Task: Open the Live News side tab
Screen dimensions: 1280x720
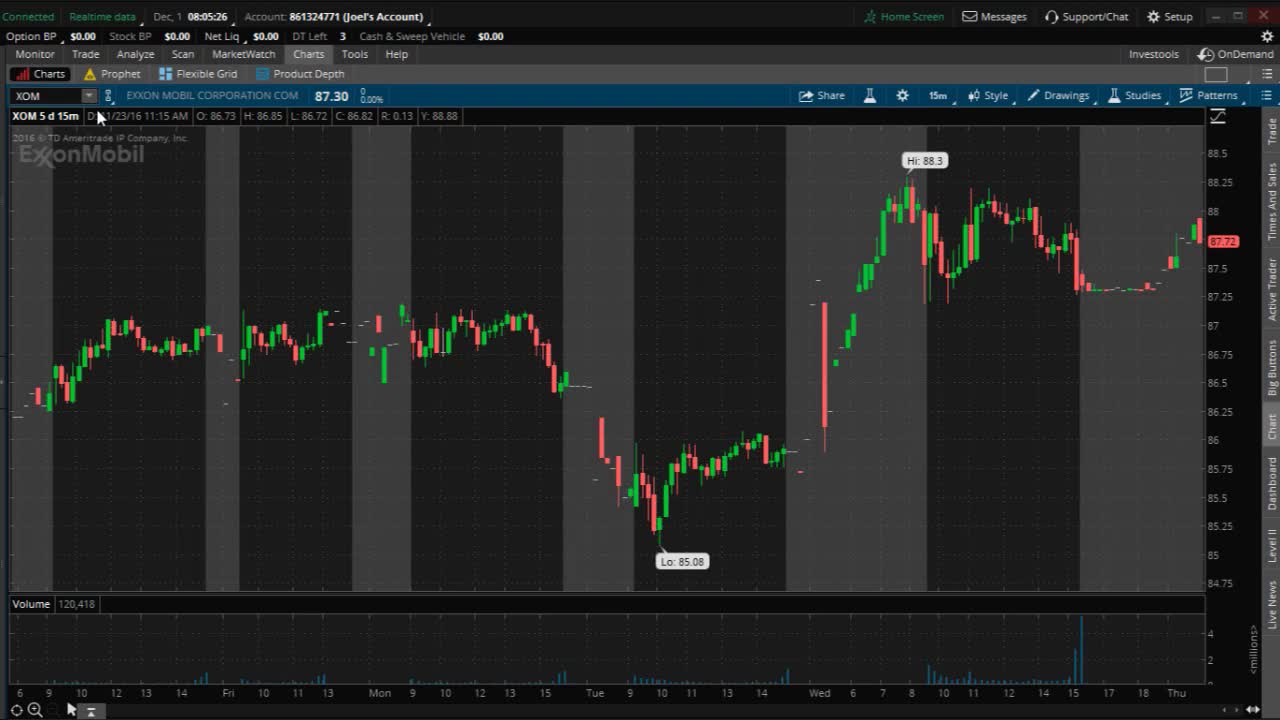Action: coord(1272,605)
